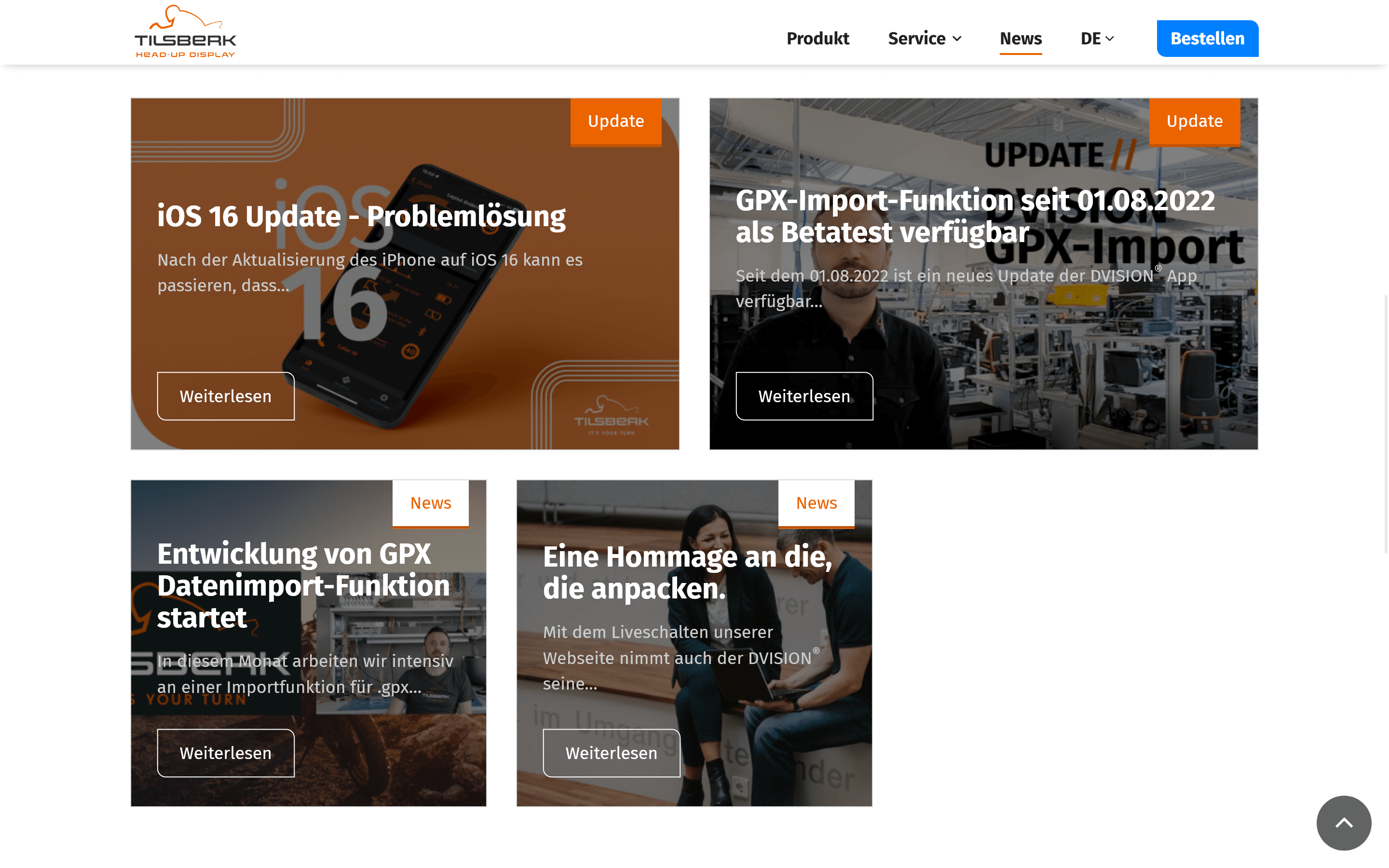Click the blue Bestellen button
1389x868 pixels.
point(1207,39)
